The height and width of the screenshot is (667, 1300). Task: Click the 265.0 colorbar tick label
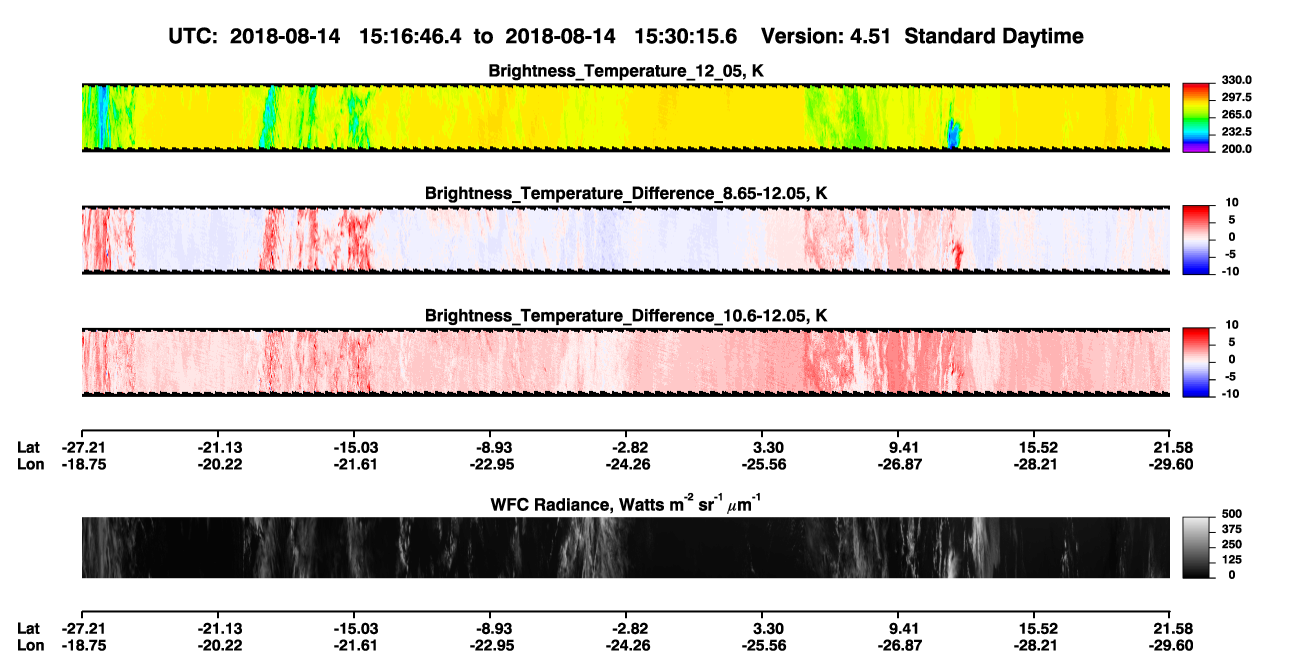(1234, 115)
